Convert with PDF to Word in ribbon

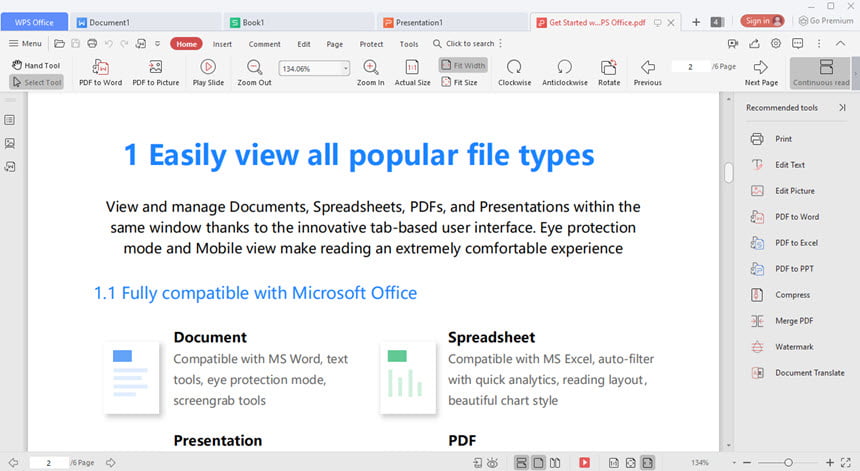click(x=100, y=73)
